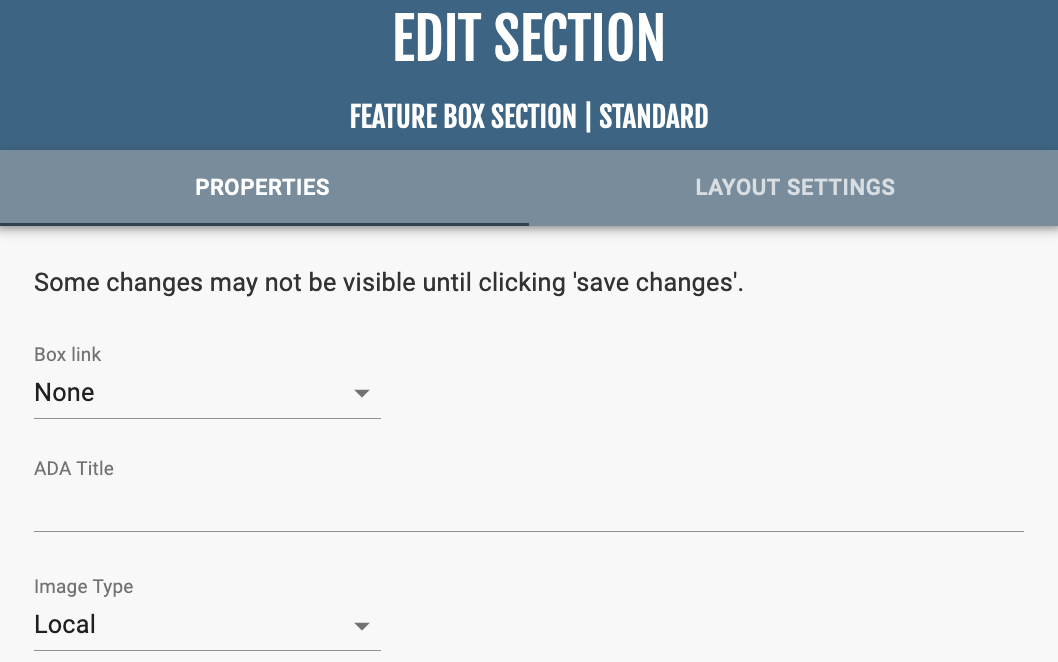Click the ADA Title input underline
Viewport: 1058px width, 662px height.
[528, 531]
